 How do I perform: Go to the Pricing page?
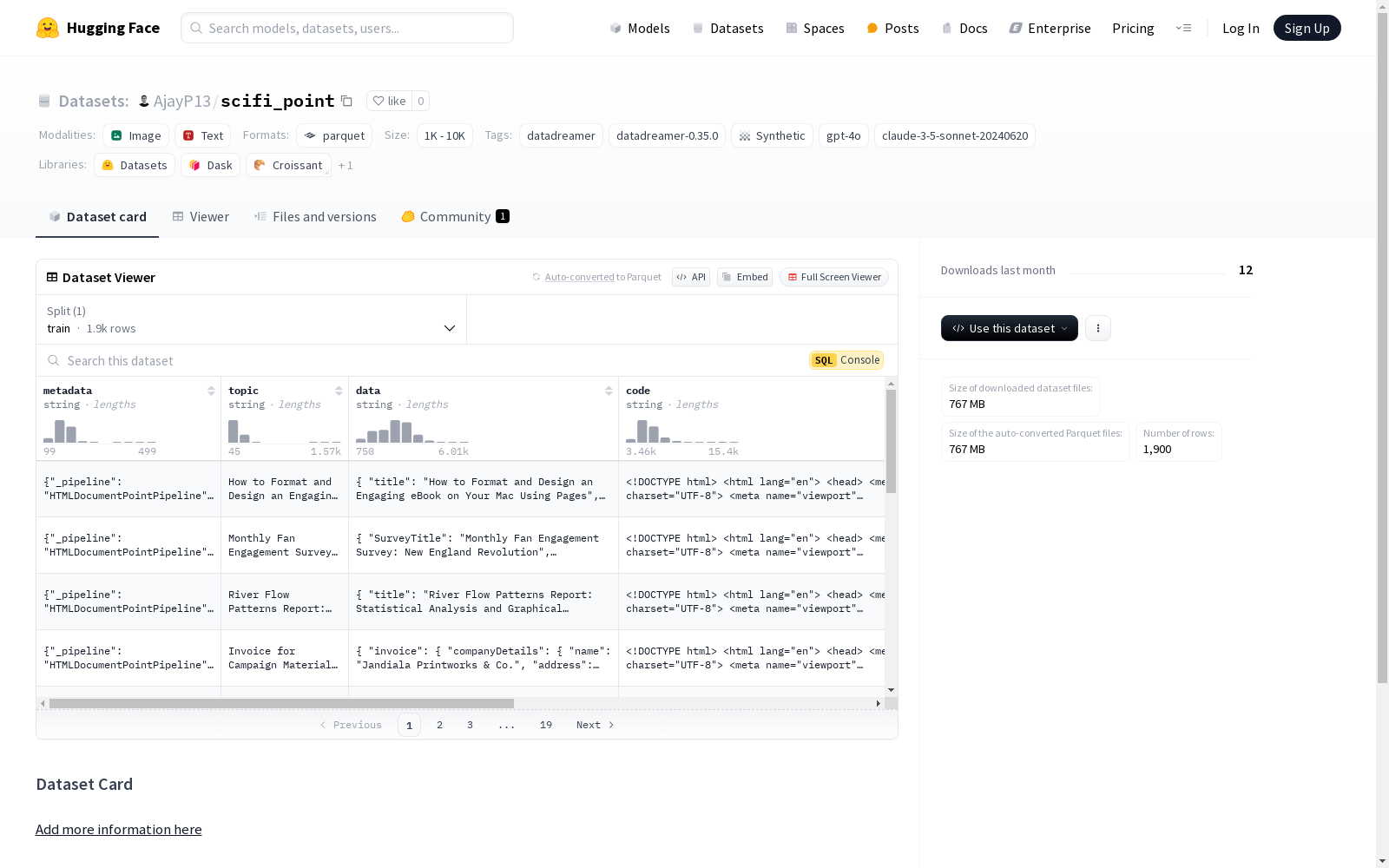click(x=1133, y=28)
